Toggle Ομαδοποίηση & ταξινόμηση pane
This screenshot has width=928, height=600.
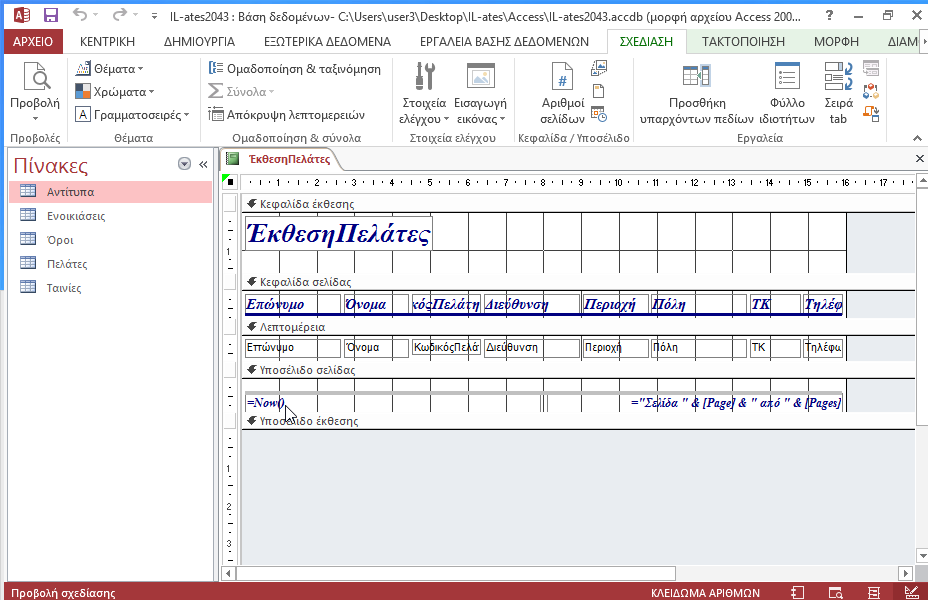(295, 69)
